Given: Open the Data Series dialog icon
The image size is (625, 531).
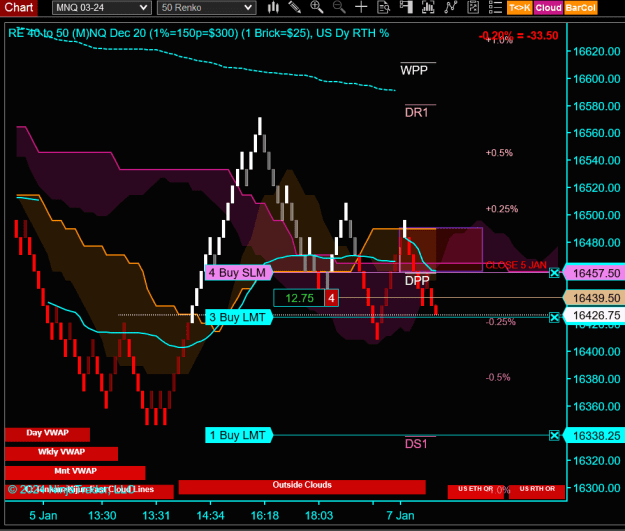Looking at the screenshot, I should click(428, 7).
